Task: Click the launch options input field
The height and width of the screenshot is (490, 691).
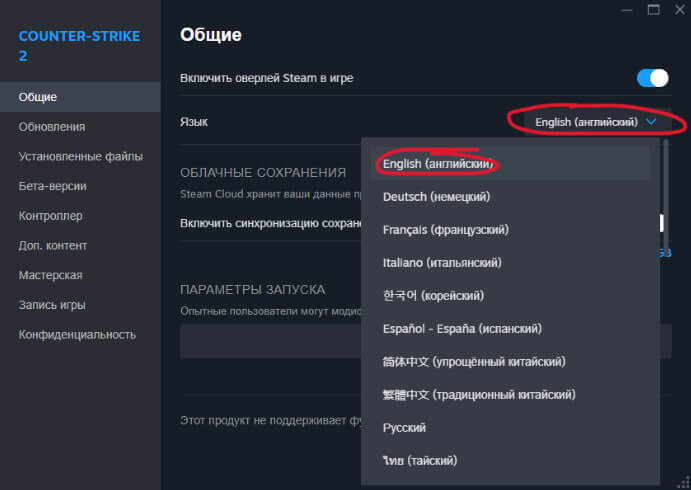Action: pos(270,342)
